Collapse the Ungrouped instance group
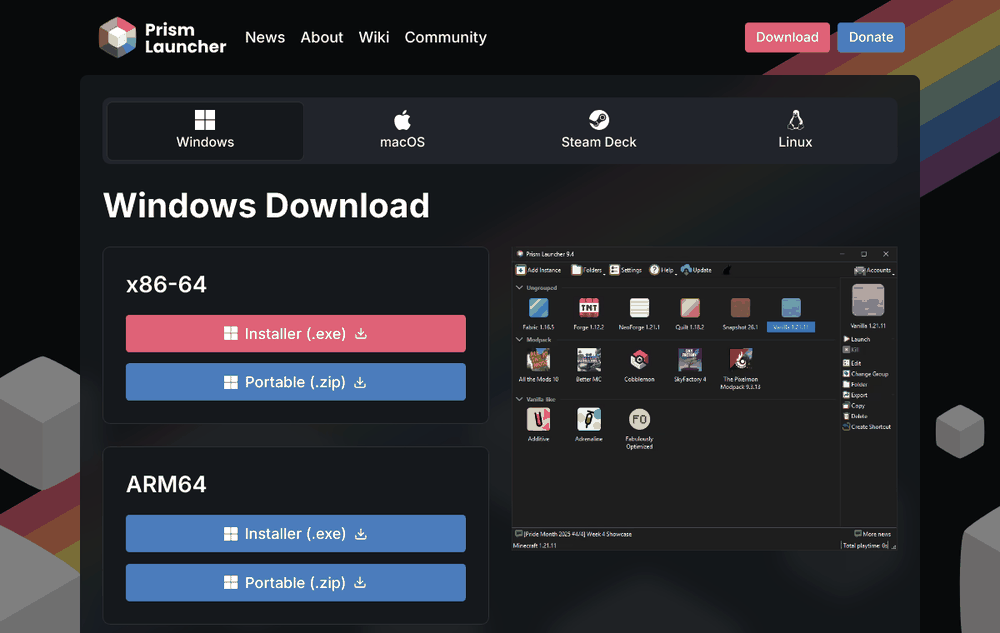Screen dimensions: 1000x633 tap(519, 287)
